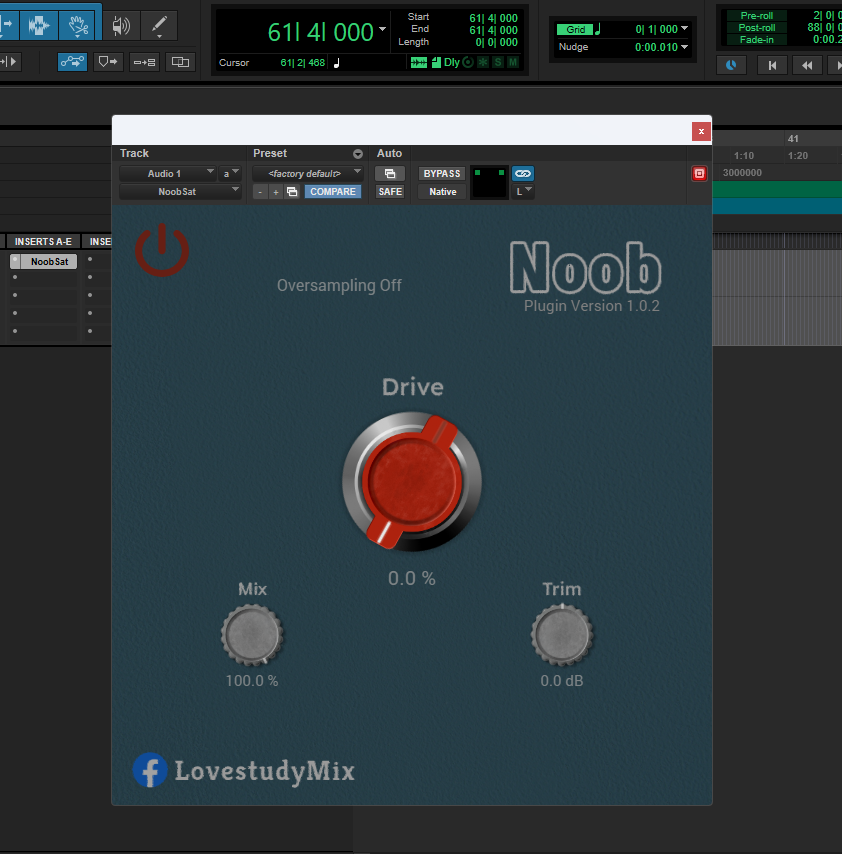The width and height of the screenshot is (842, 854).
Task: Toggle BYPASS on the NoobSat plugin
Action: pos(441,172)
